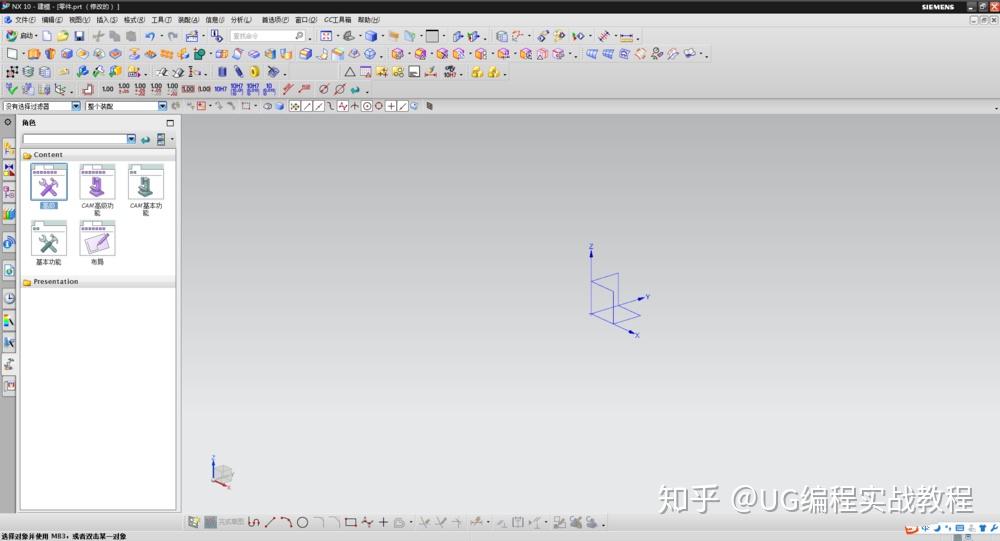Click the triad view cube in the viewport corner

tap(221, 473)
